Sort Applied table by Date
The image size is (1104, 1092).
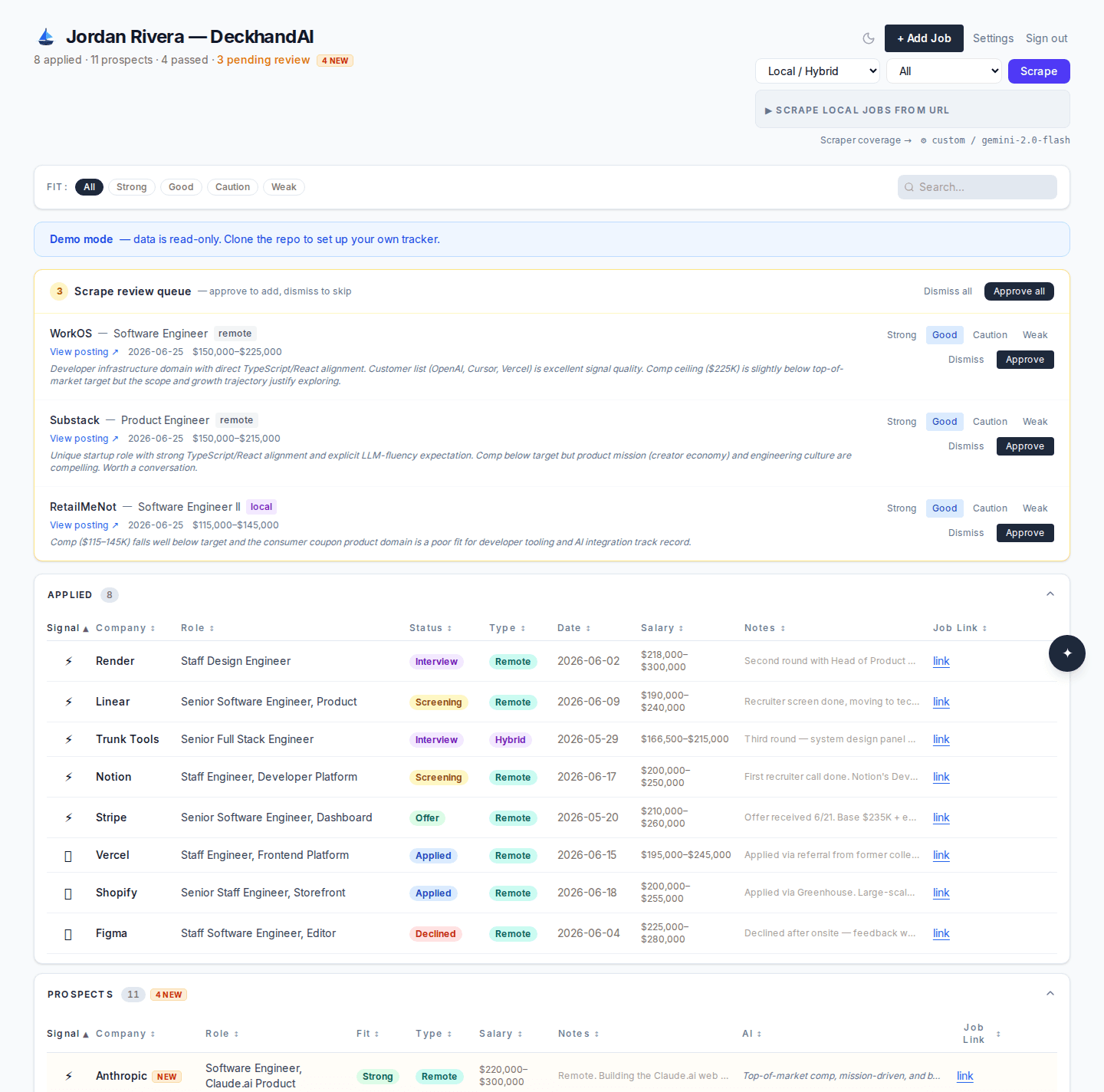(574, 628)
